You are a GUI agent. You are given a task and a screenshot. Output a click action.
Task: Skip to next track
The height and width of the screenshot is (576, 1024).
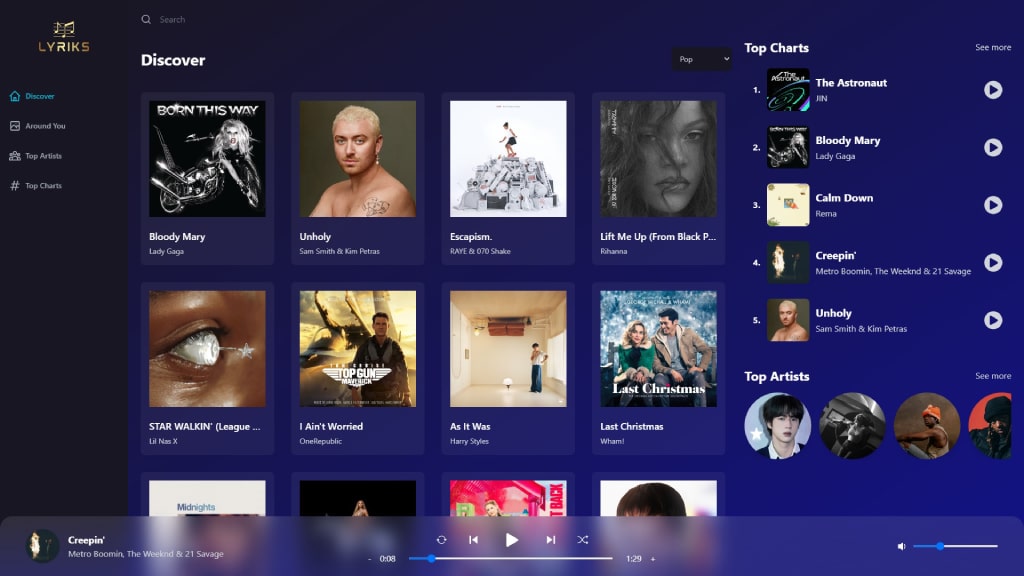point(551,539)
